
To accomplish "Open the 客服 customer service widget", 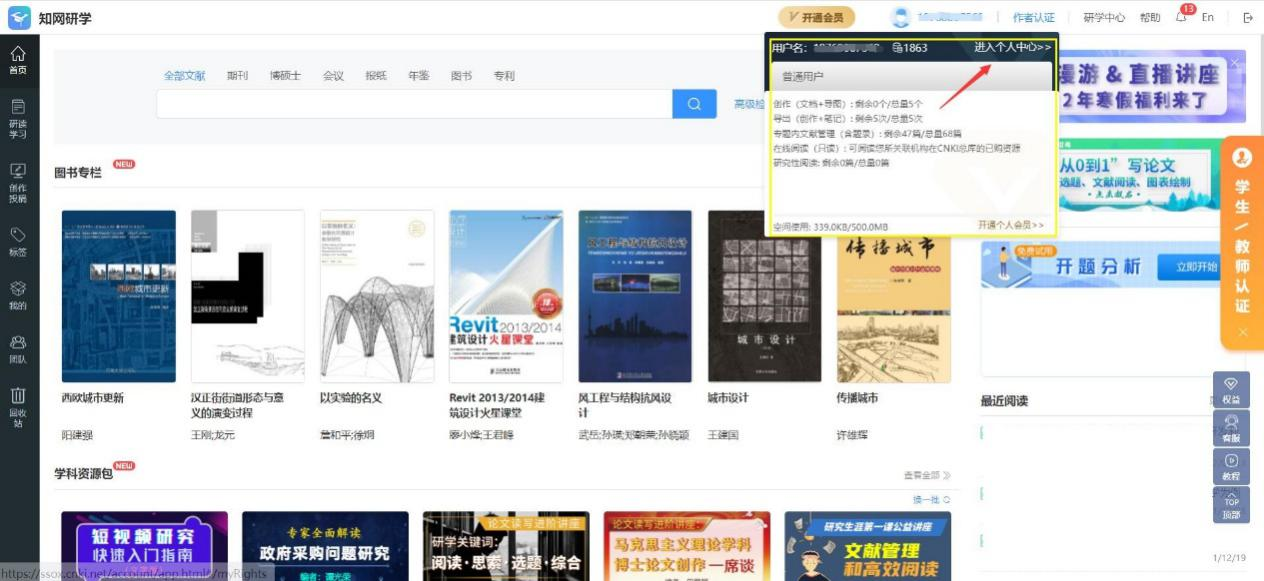I will point(1230,429).
